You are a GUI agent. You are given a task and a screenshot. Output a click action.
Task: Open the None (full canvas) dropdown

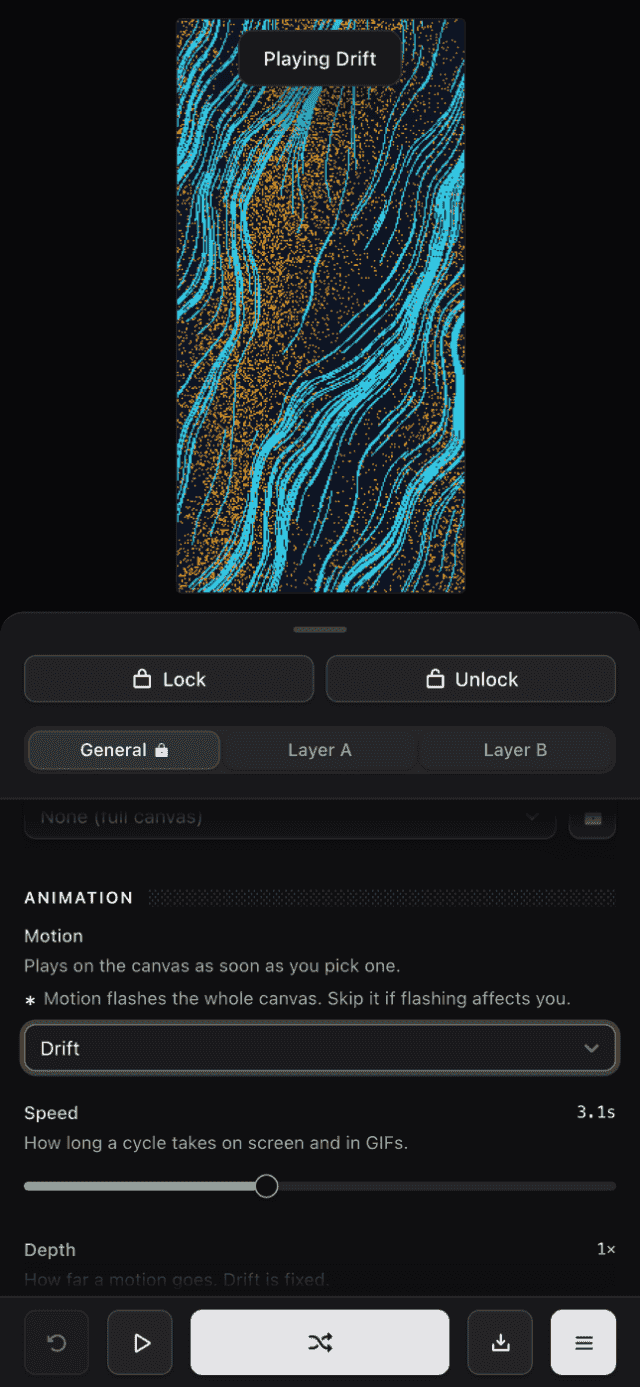pyautogui.click(x=290, y=818)
